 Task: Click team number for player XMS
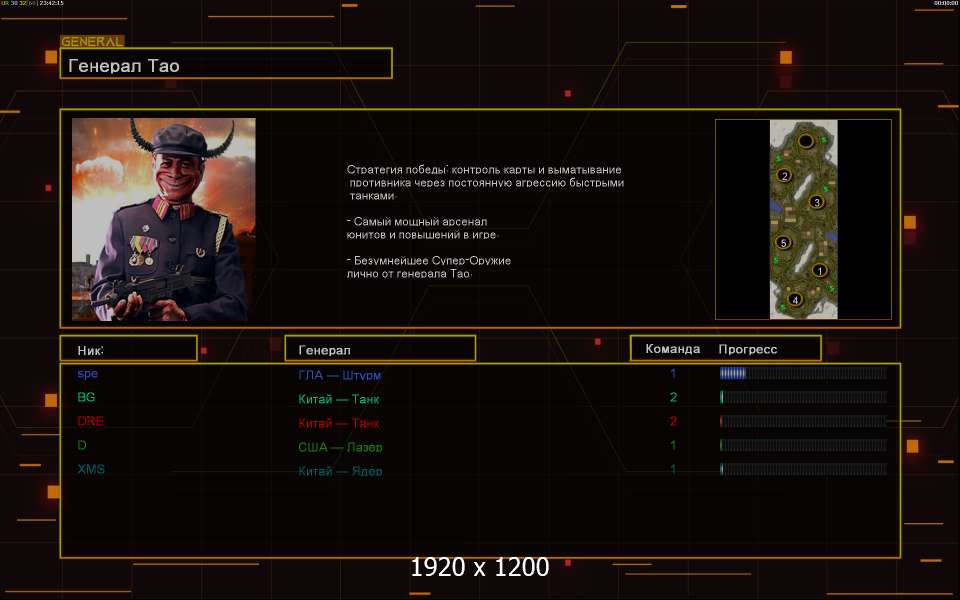[673, 470]
